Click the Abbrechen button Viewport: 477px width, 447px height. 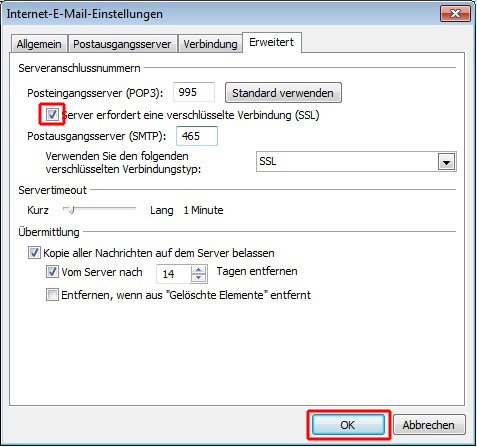(429, 425)
